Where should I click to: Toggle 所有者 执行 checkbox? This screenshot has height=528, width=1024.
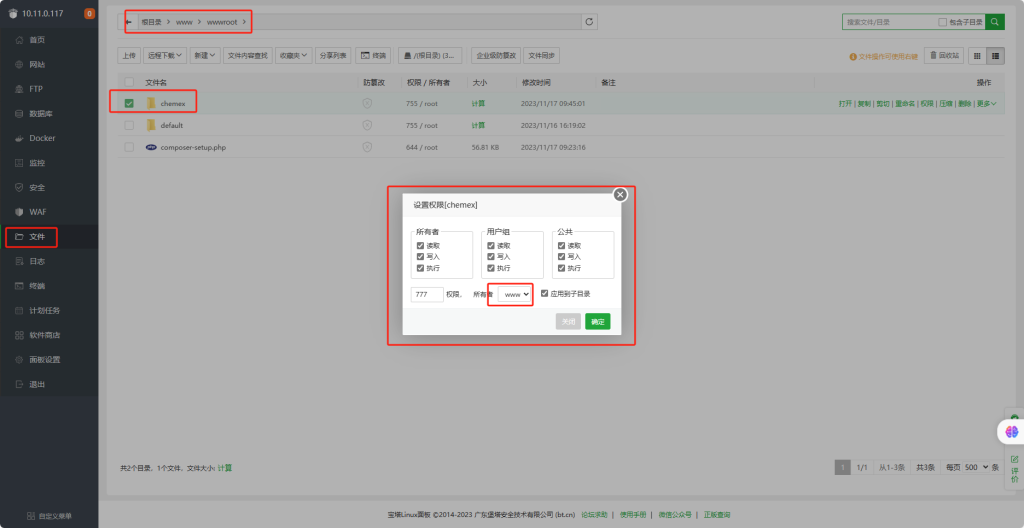421,268
